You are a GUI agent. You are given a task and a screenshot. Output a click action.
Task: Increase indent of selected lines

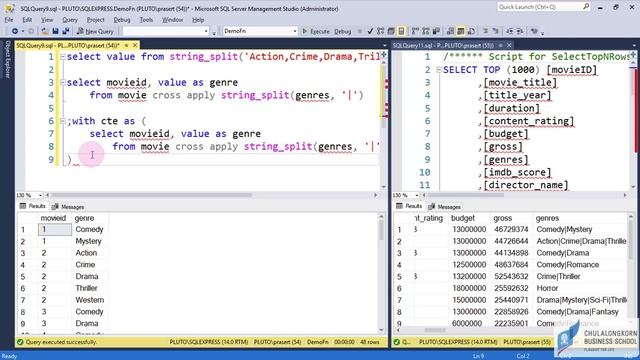coord(520,31)
